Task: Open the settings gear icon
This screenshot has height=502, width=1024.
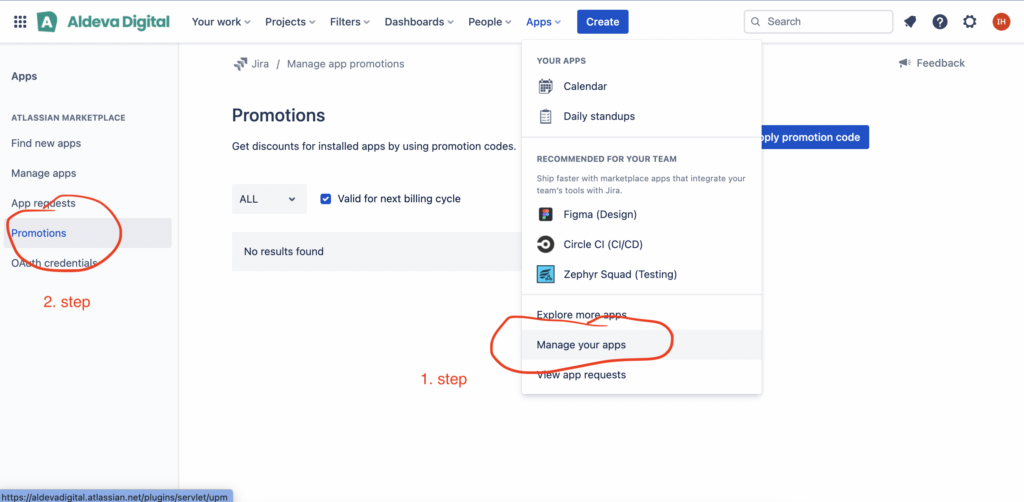Action: 970,22
